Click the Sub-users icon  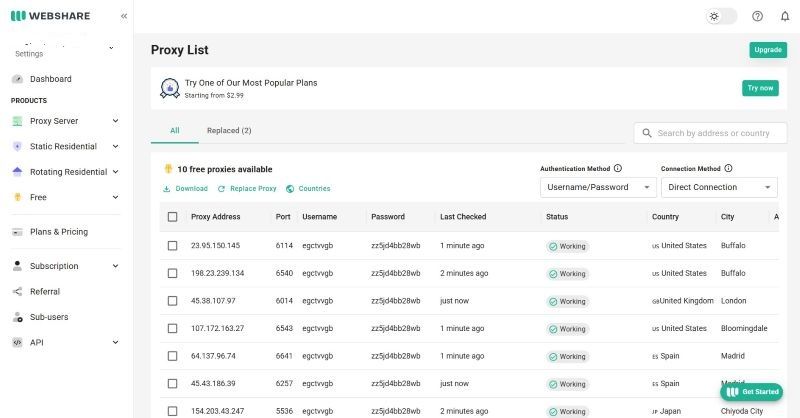pos(17,317)
